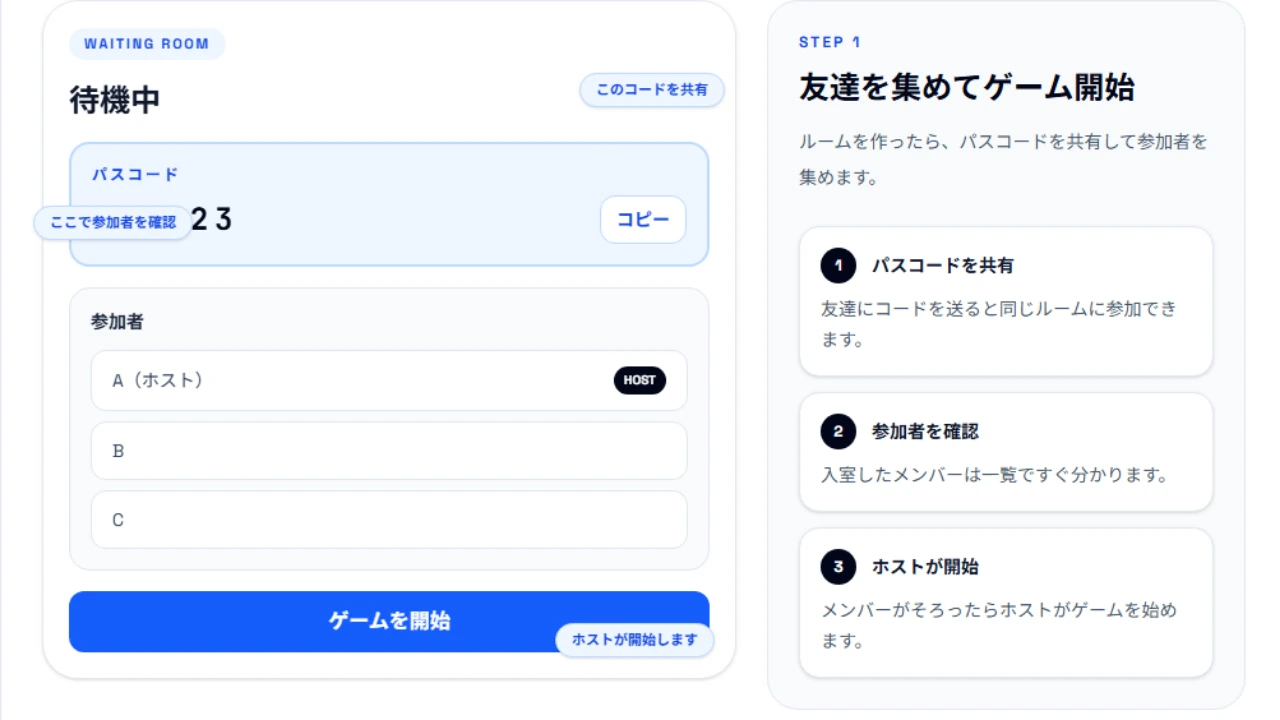The height and width of the screenshot is (720, 1280).
Task: Click the step 2 number circle
Action: point(838,432)
